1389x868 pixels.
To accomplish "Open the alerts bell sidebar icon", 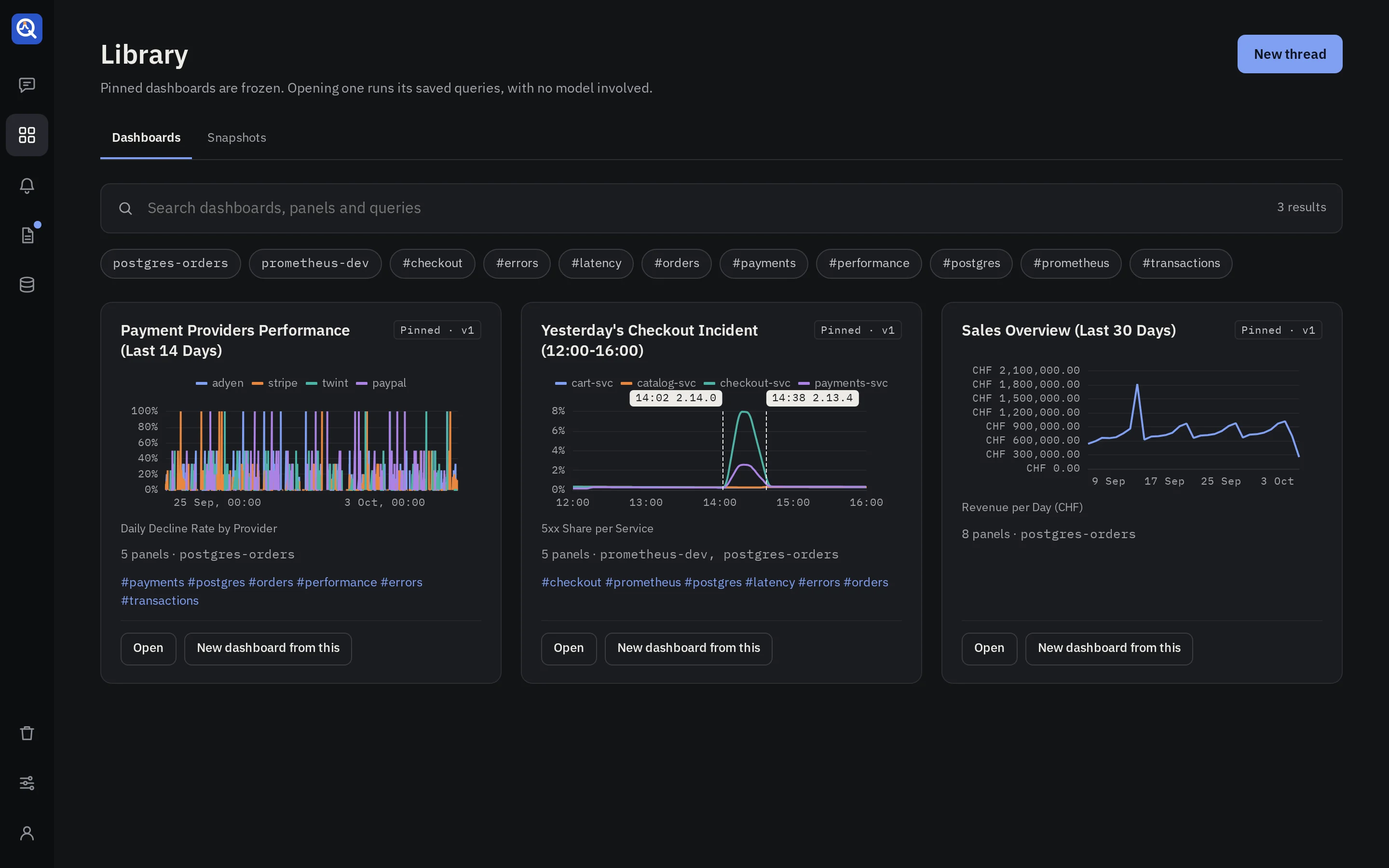I will point(27,185).
